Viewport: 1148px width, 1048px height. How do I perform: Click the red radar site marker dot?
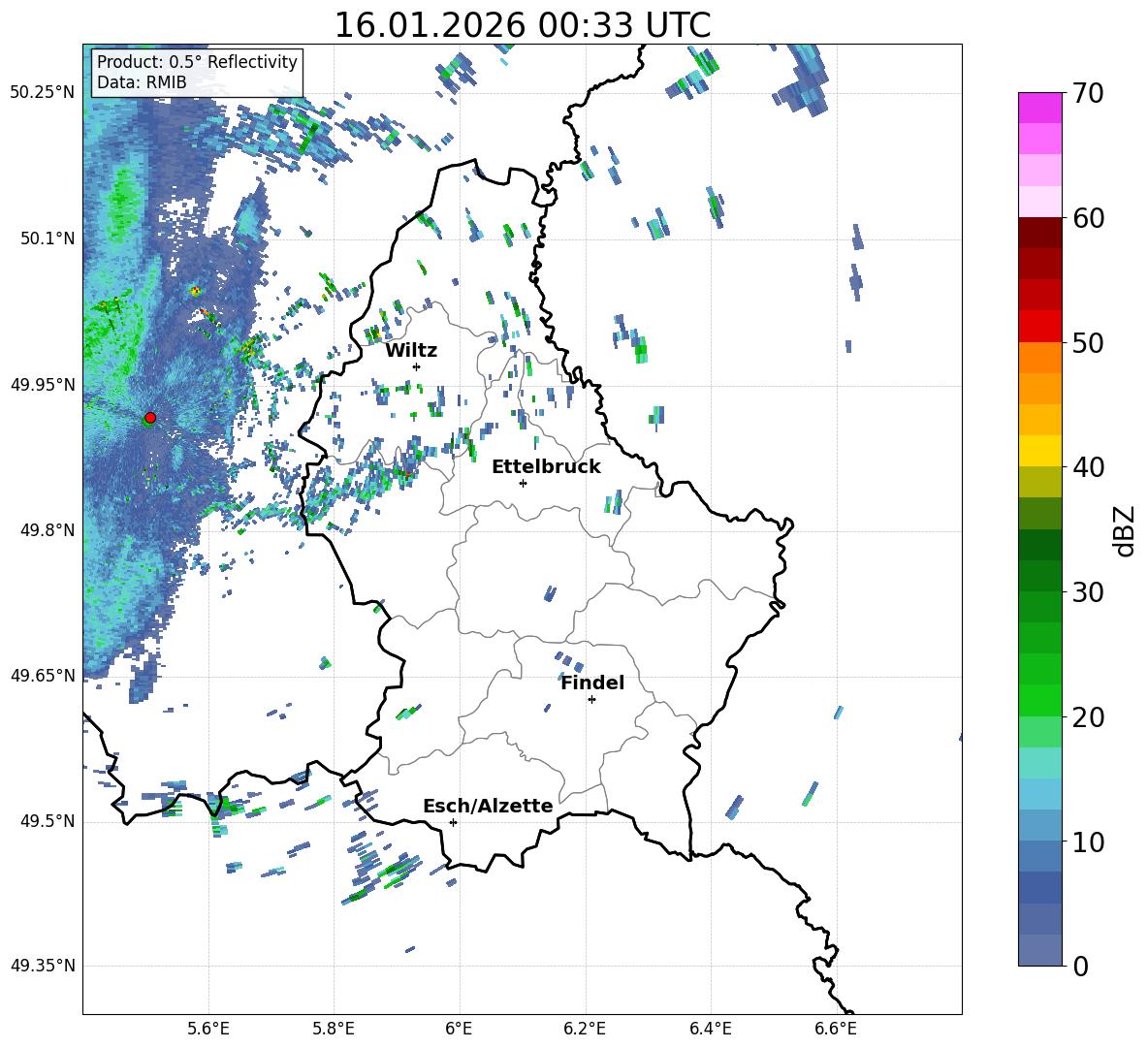150,418
